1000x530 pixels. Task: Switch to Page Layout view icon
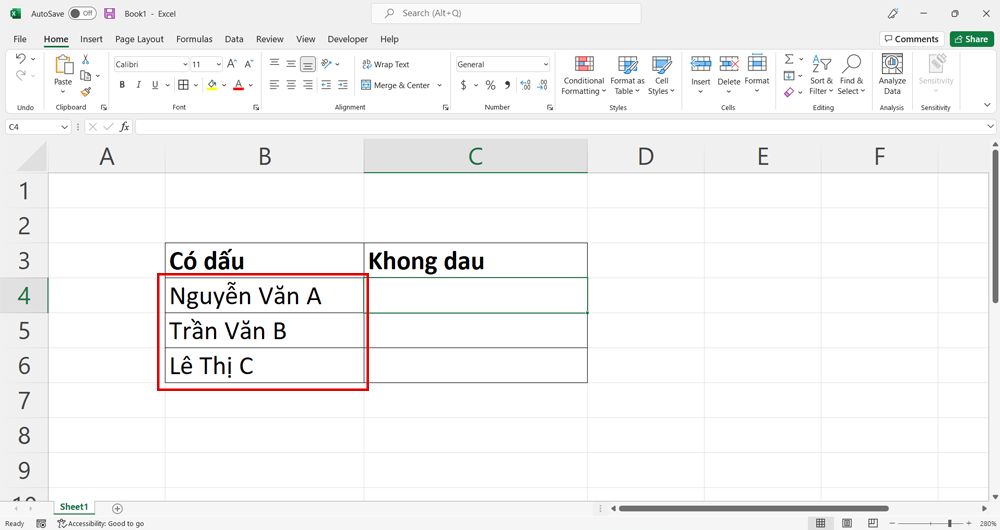click(x=847, y=523)
